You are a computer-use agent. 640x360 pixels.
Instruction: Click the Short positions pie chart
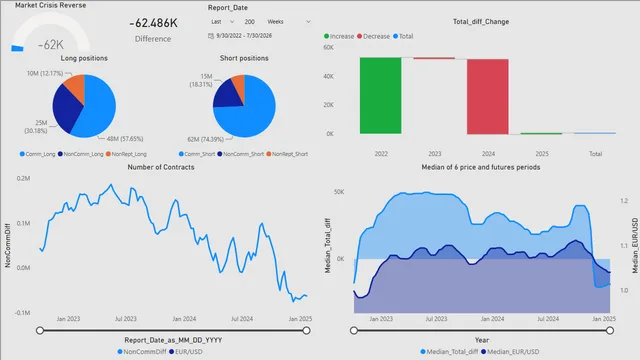(244, 106)
